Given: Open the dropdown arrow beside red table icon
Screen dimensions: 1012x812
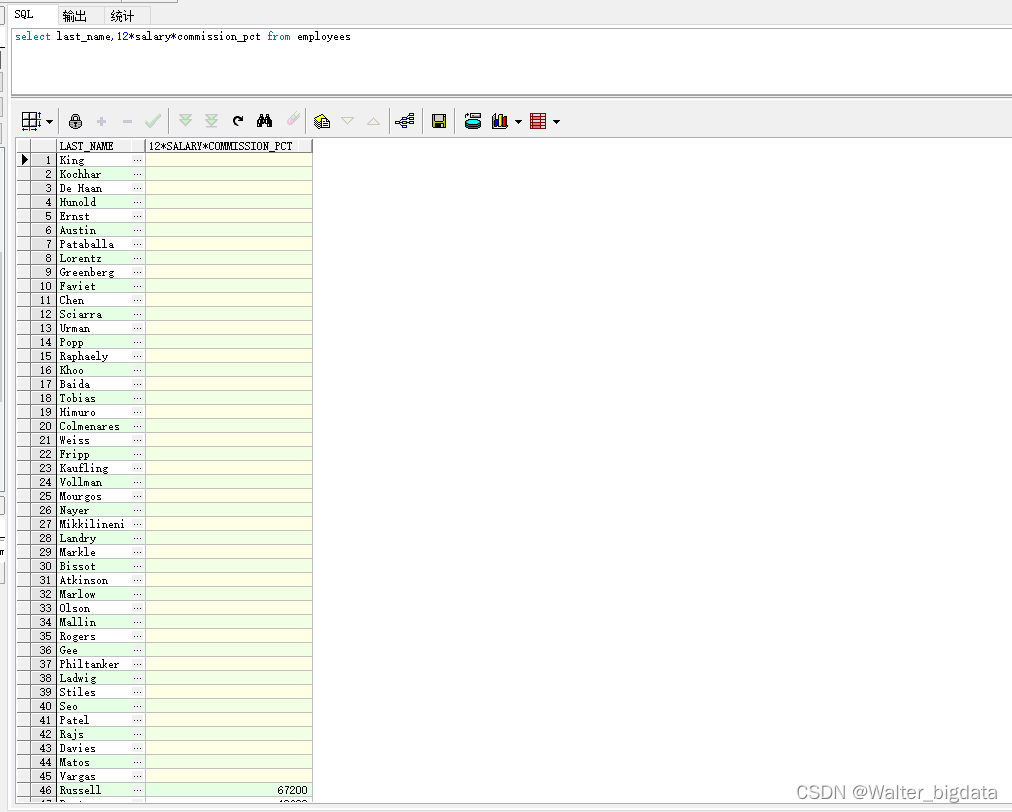Looking at the screenshot, I should (556, 121).
